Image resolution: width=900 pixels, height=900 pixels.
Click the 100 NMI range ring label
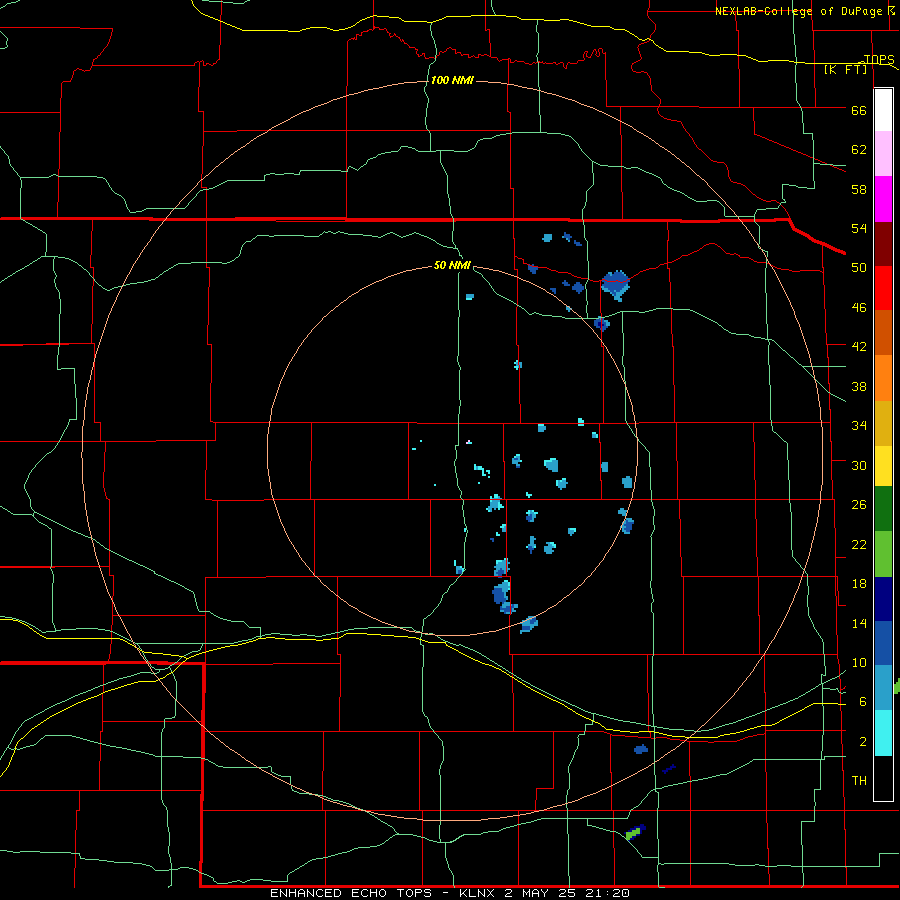pos(452,80)
